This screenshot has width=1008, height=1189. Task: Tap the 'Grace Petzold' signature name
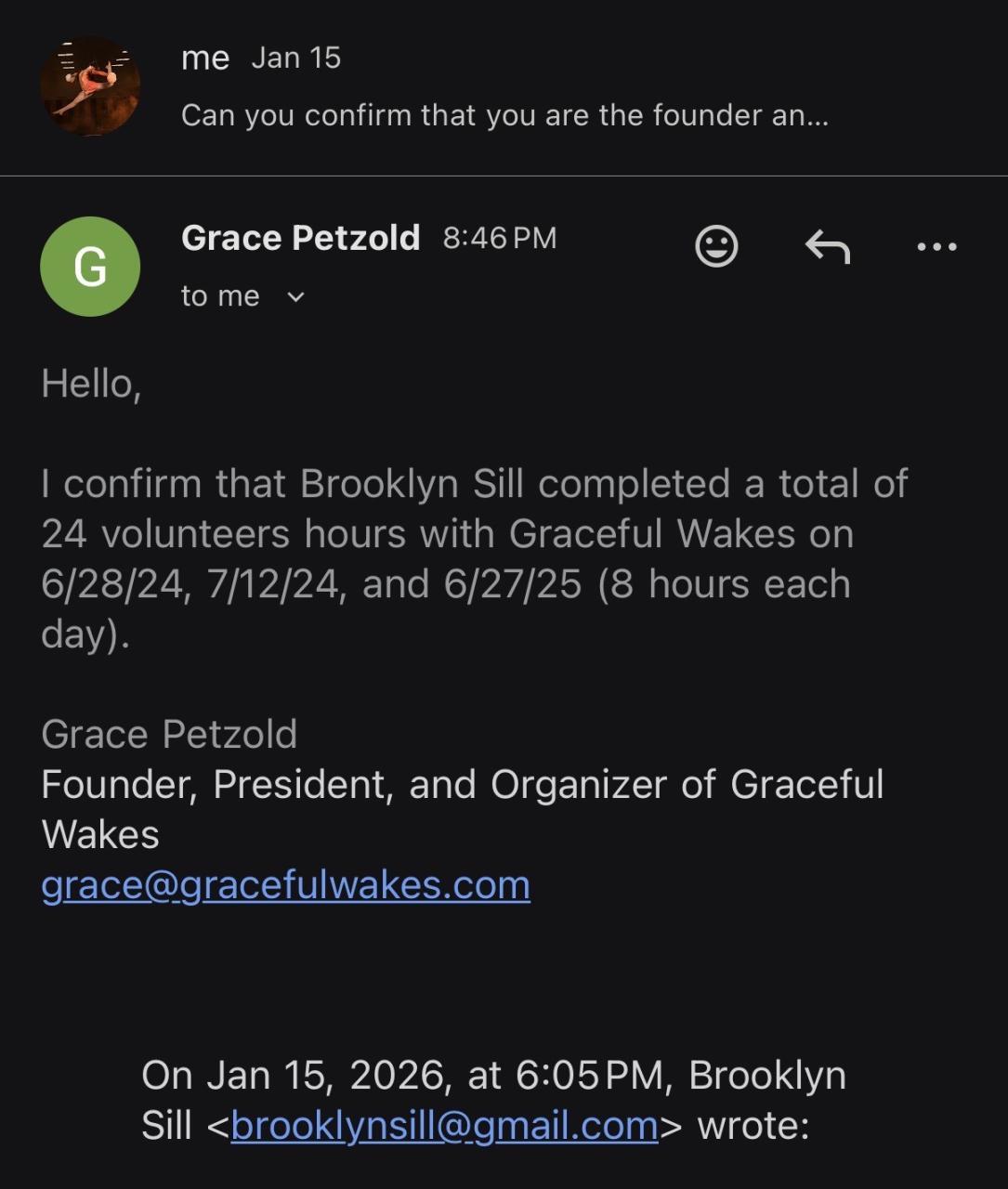pos(169,735)
